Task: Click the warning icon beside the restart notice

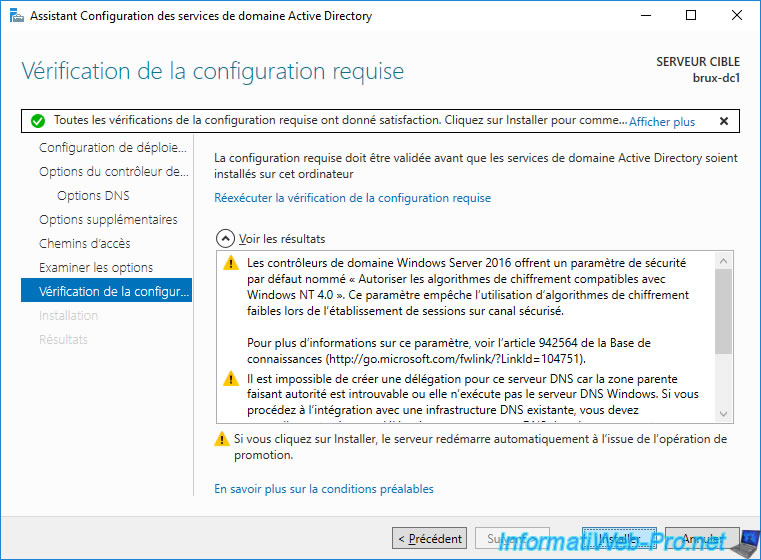Action: pyautogui.click(x=221, y=440)
